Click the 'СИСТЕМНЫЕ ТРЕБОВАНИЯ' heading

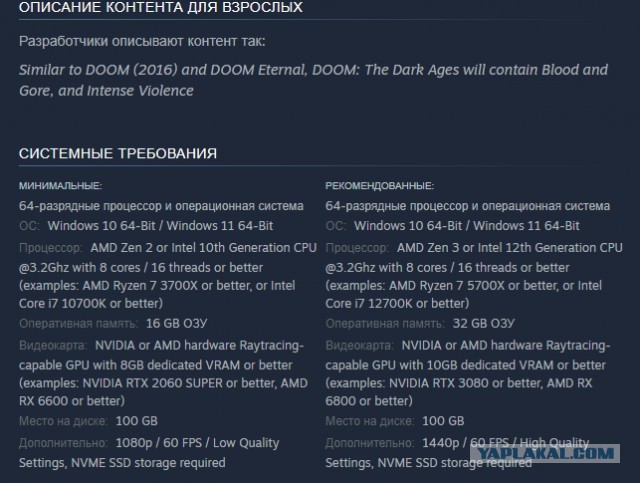118,154
